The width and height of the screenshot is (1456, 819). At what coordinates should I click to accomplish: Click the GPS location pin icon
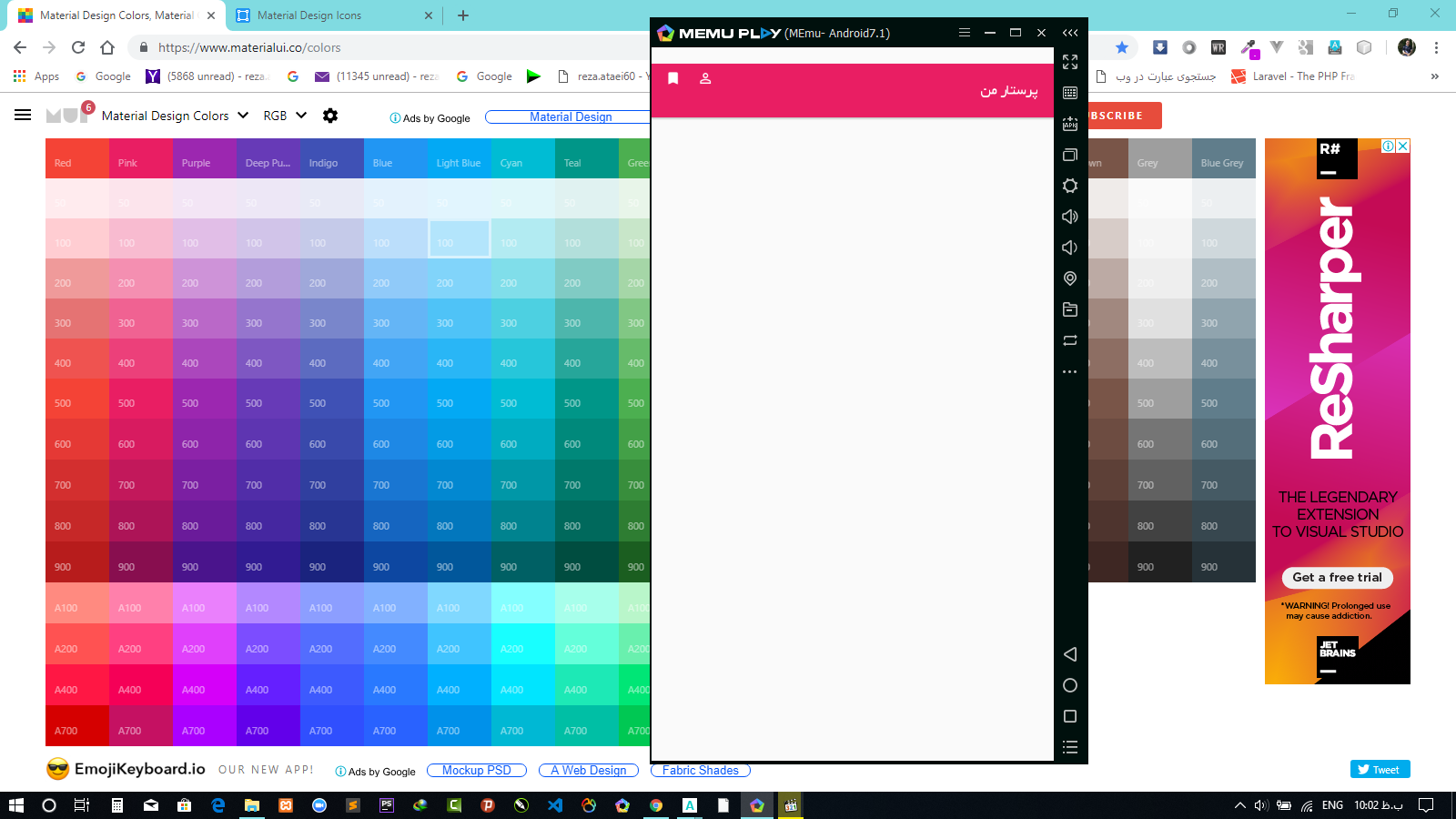click(1070, 278)
